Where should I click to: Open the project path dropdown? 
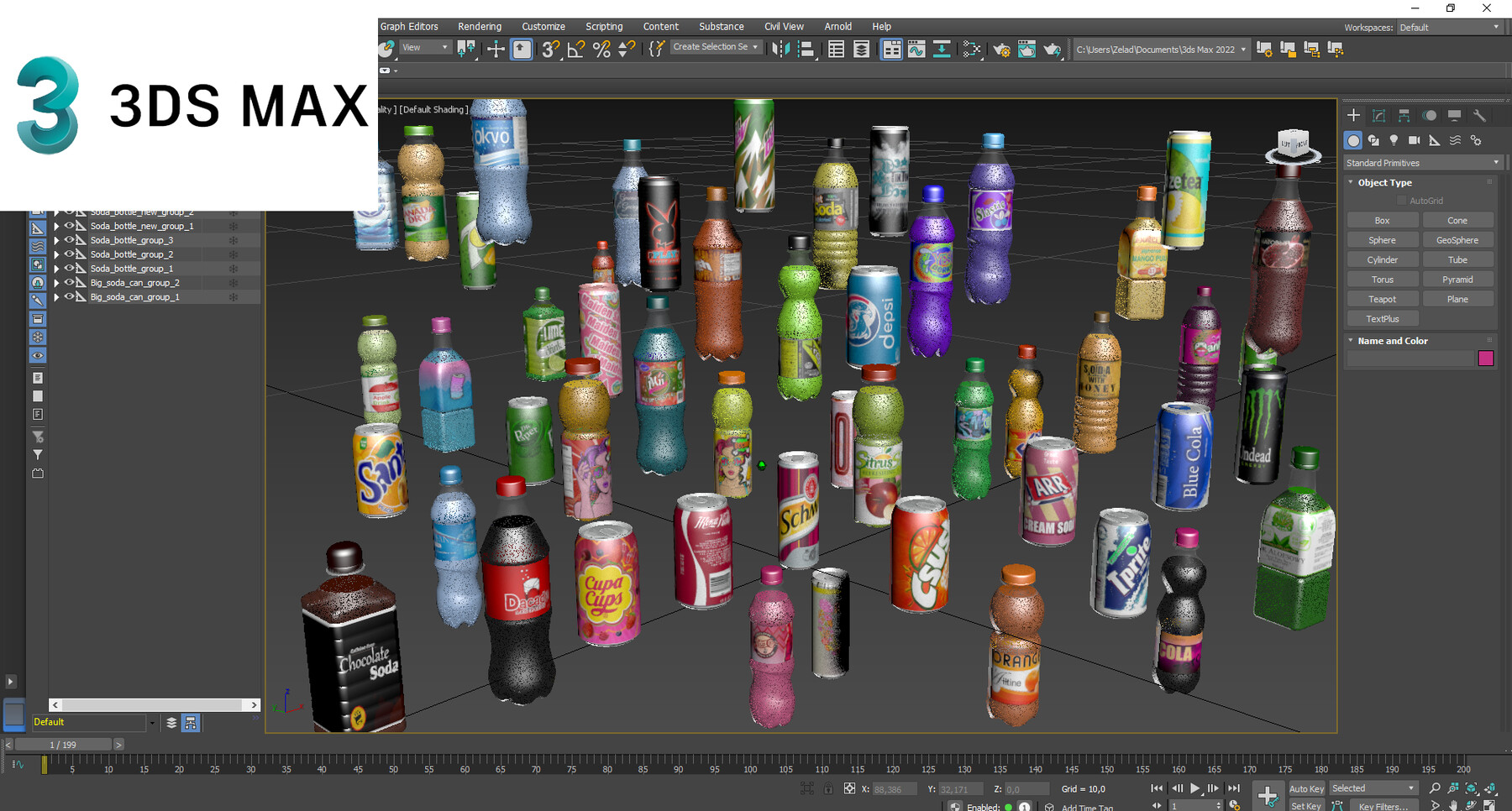pyautogui.click(x=1161, y=50)
